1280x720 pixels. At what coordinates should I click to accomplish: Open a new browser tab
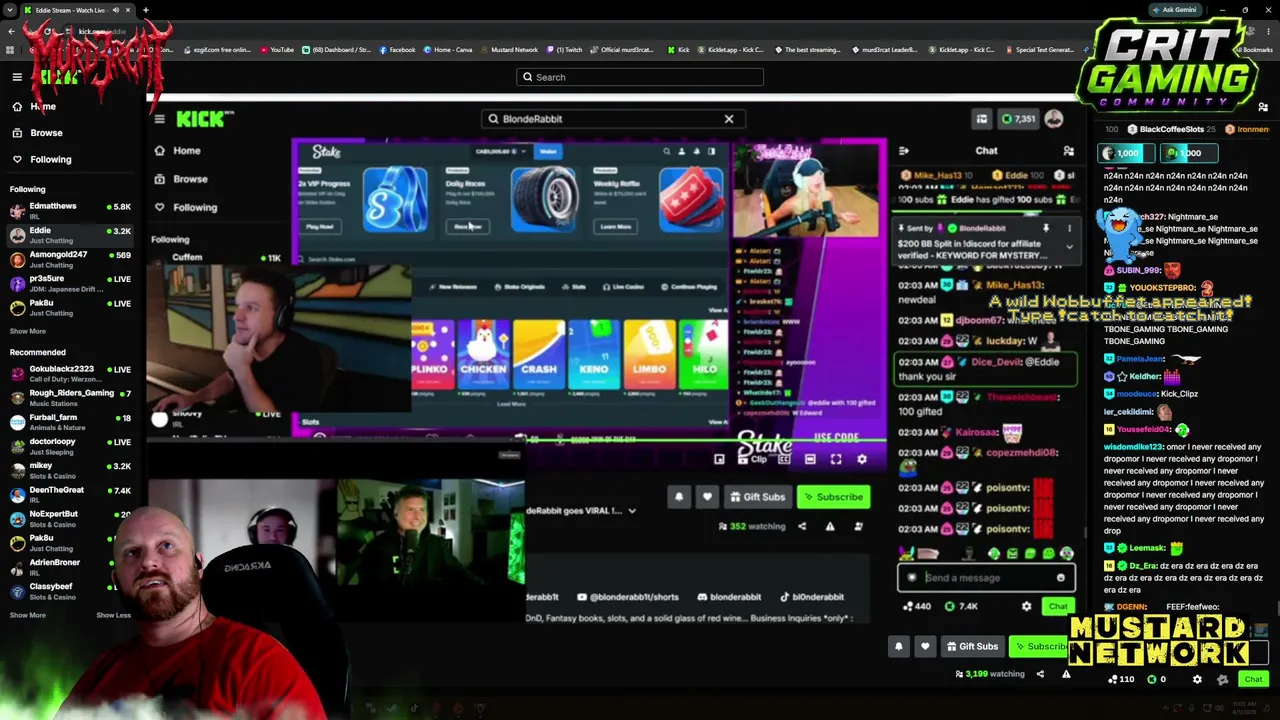pos(145,10)
